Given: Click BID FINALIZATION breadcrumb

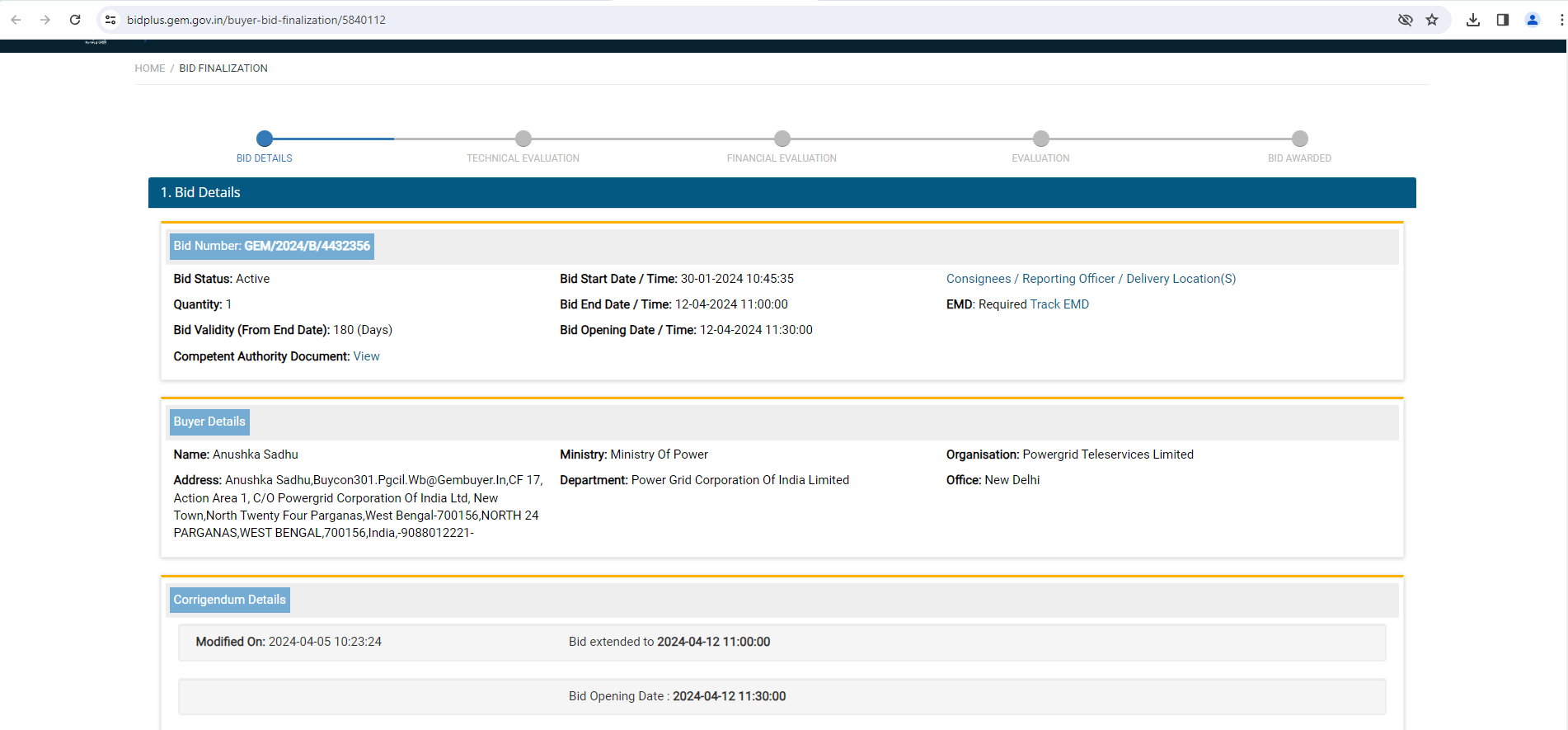Looking at the screenshot, I should tap(223, 68).
